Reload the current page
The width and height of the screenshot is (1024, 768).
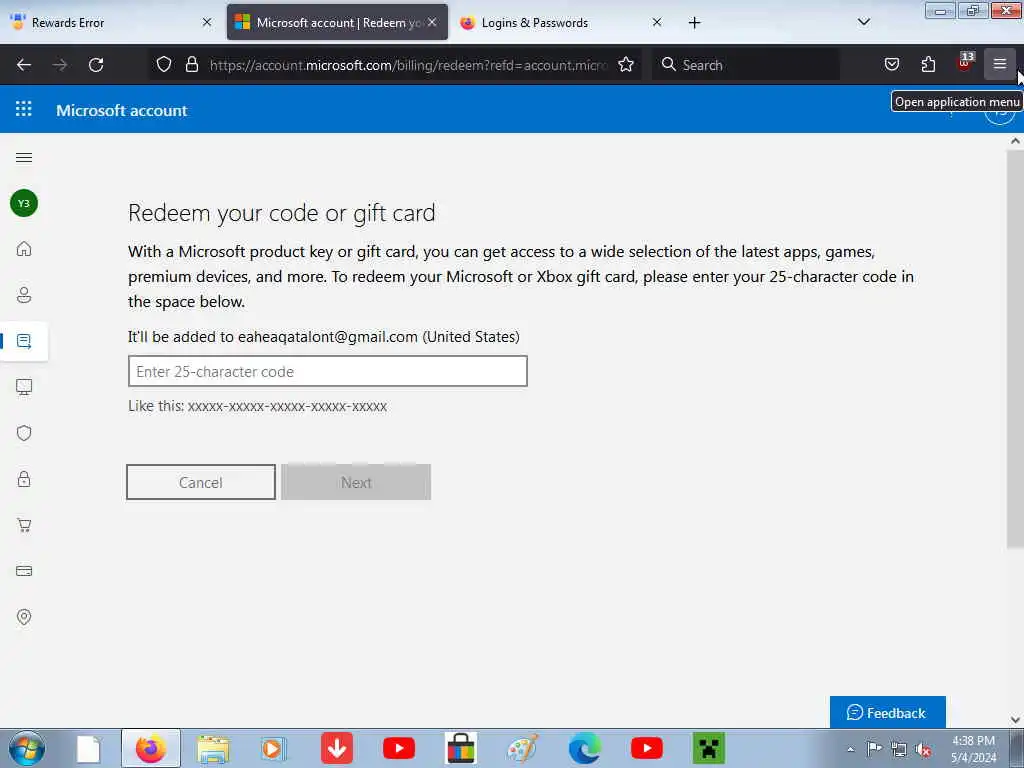coord(96,65)
